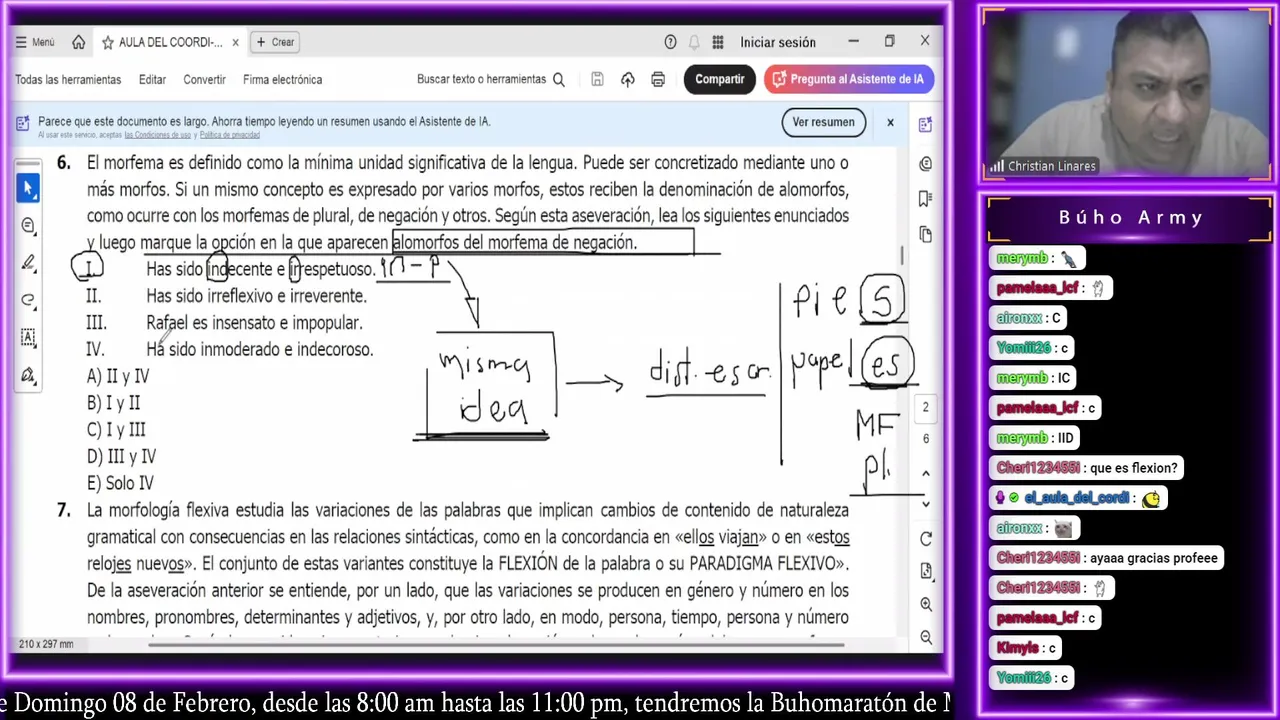Image resolution: width=1280 pixels, height=720 pixels.
Task: Open the help question mark icon
Action: [670, 42]
